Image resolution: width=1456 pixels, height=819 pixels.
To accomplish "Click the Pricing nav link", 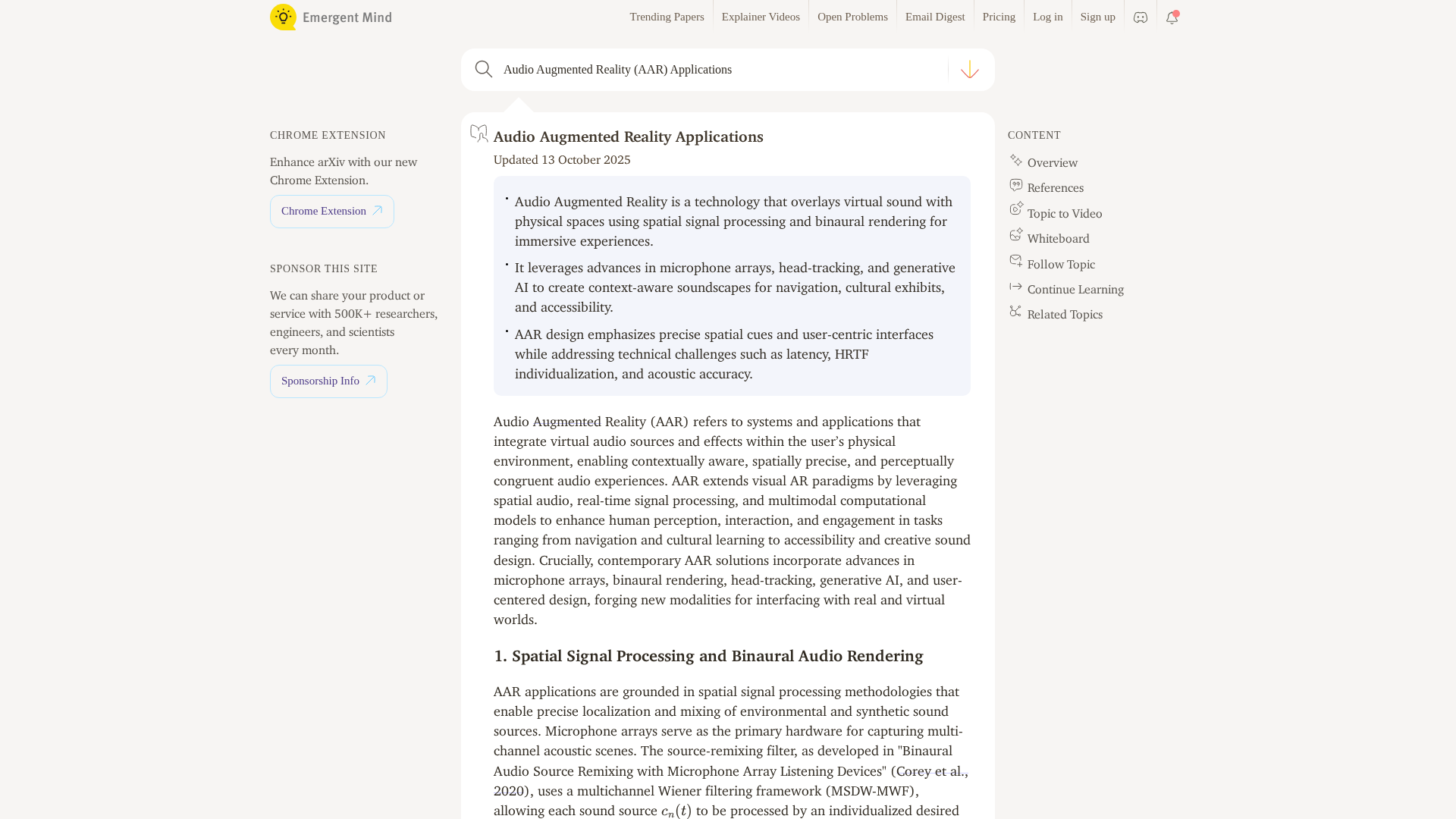I will coord(999,17).
